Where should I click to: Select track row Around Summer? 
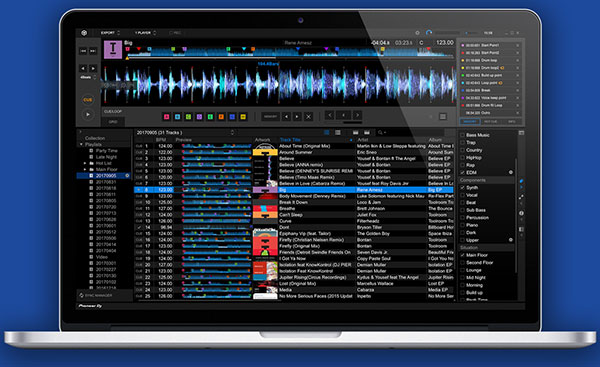coord(293,152)
